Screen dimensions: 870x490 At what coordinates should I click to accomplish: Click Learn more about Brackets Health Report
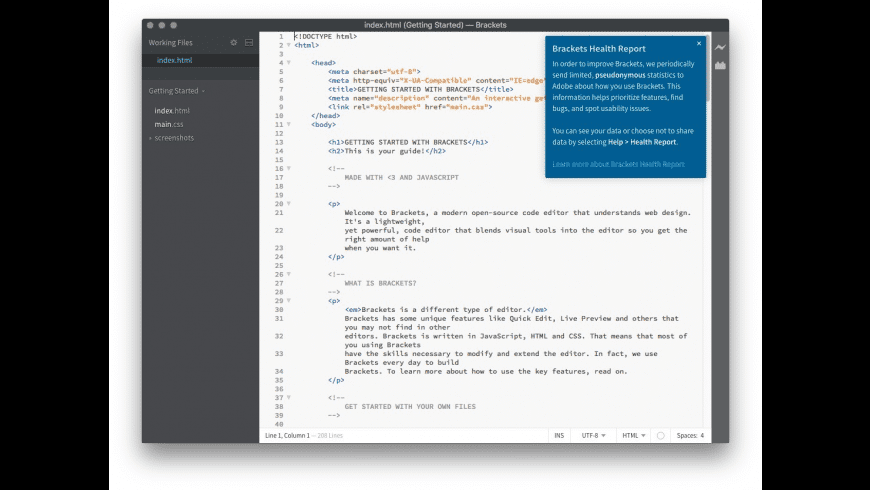pyautogui.click(x=618, y=164)
